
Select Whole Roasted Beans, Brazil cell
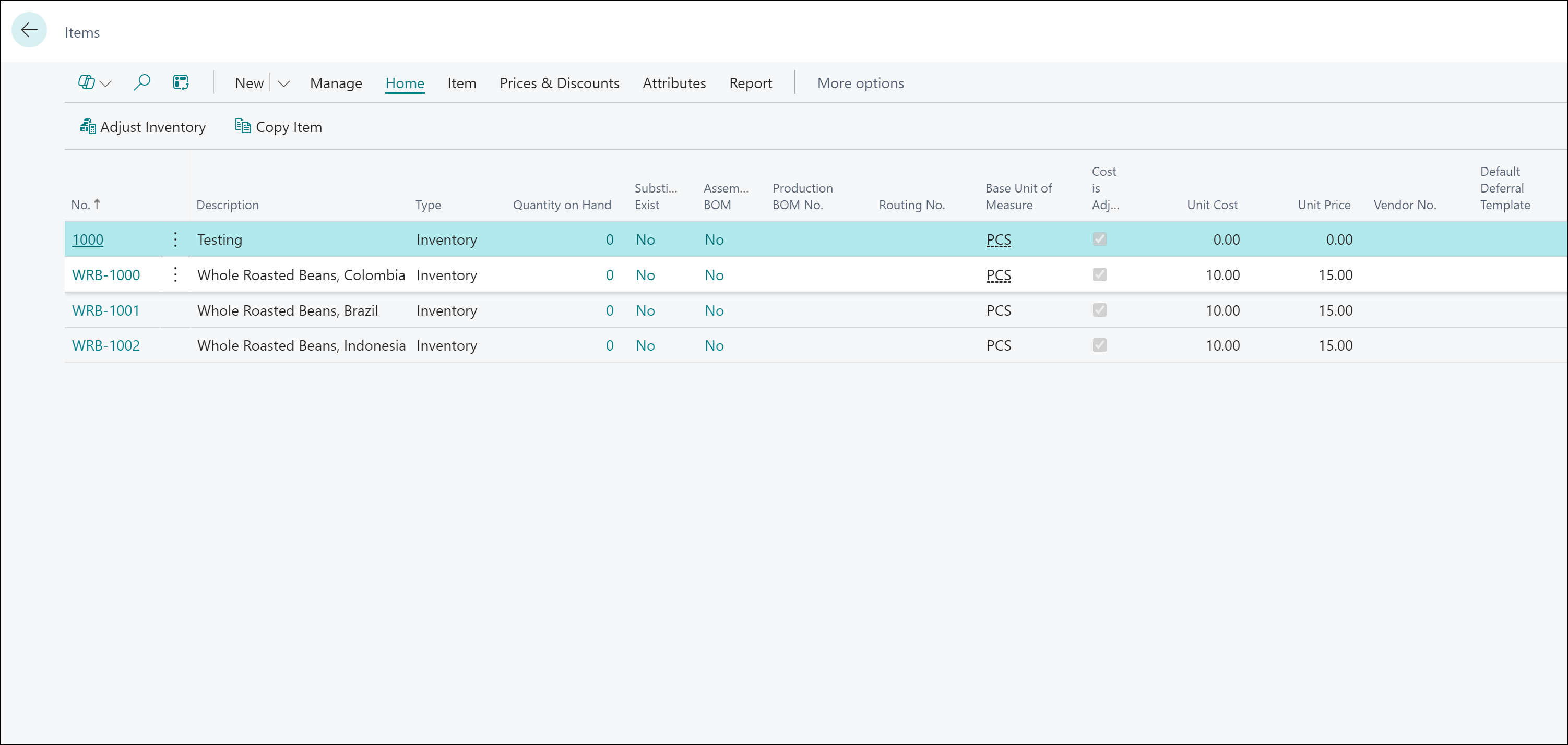click(x=287, y=310)
